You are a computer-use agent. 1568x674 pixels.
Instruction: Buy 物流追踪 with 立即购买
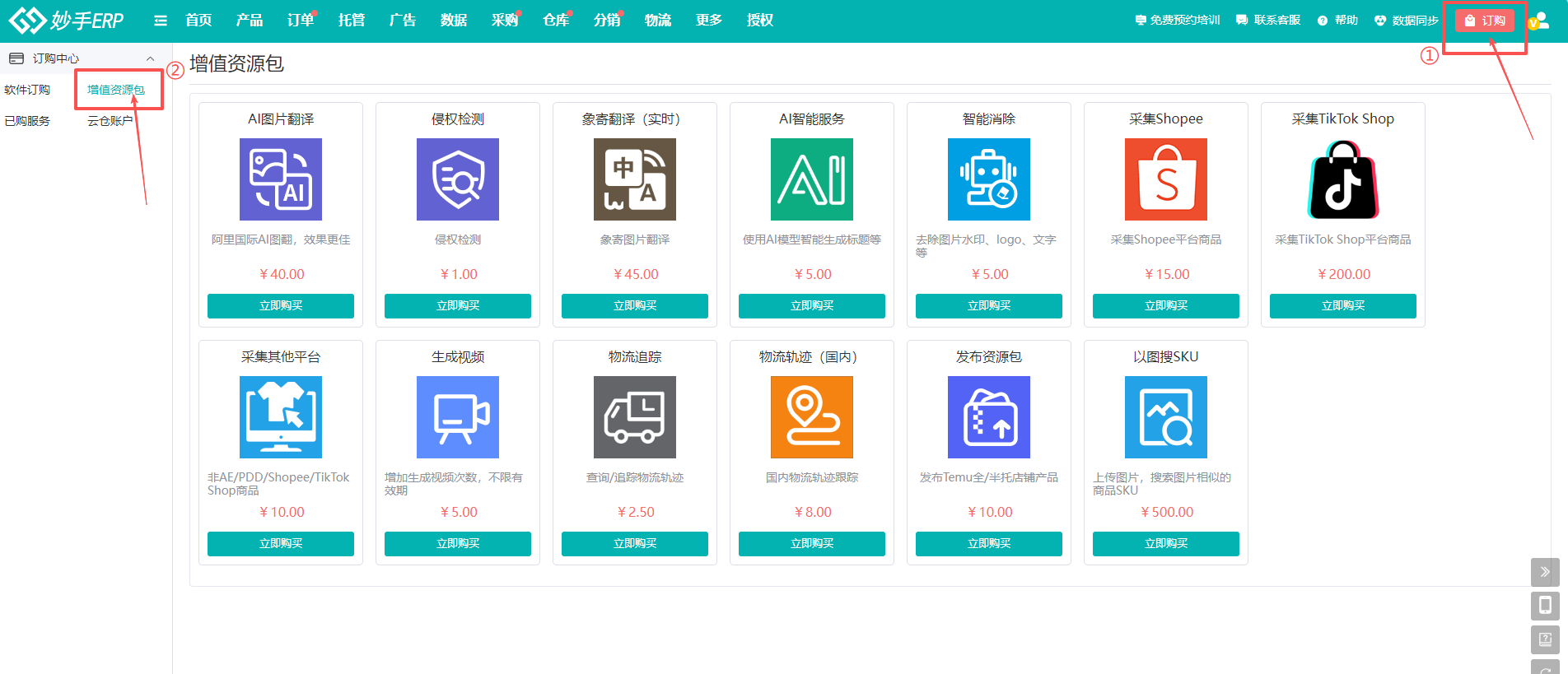pyautogui.click(x=635, y=544)
